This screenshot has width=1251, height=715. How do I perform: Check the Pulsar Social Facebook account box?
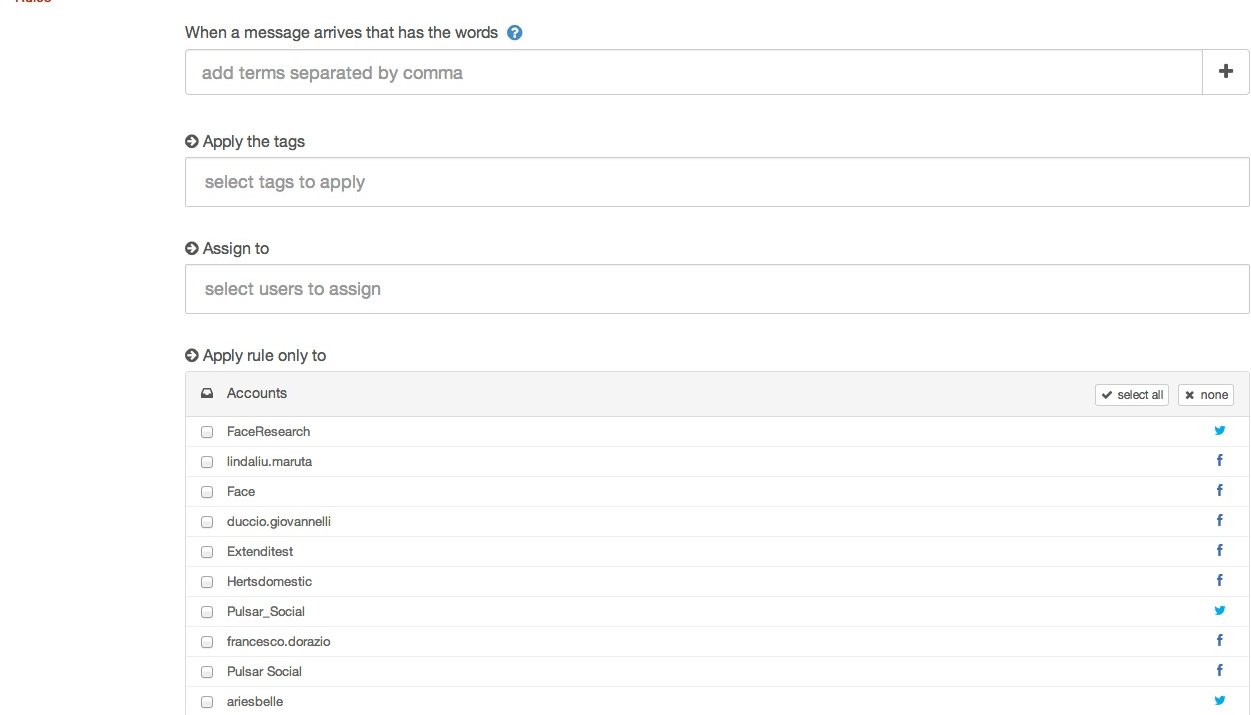click(207, 672)
